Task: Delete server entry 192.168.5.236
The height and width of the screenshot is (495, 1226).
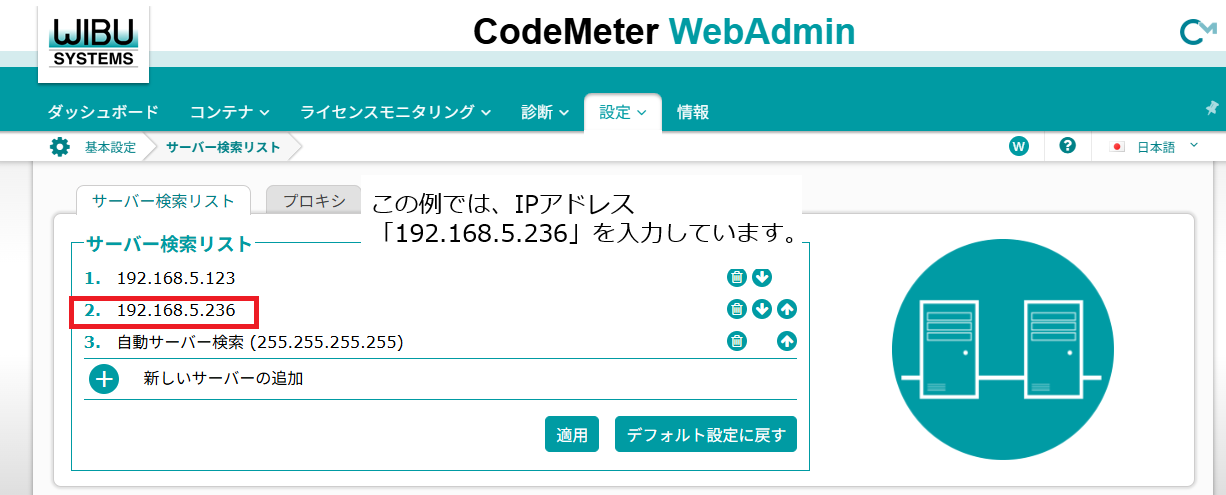Action: (x=736, y=310)
